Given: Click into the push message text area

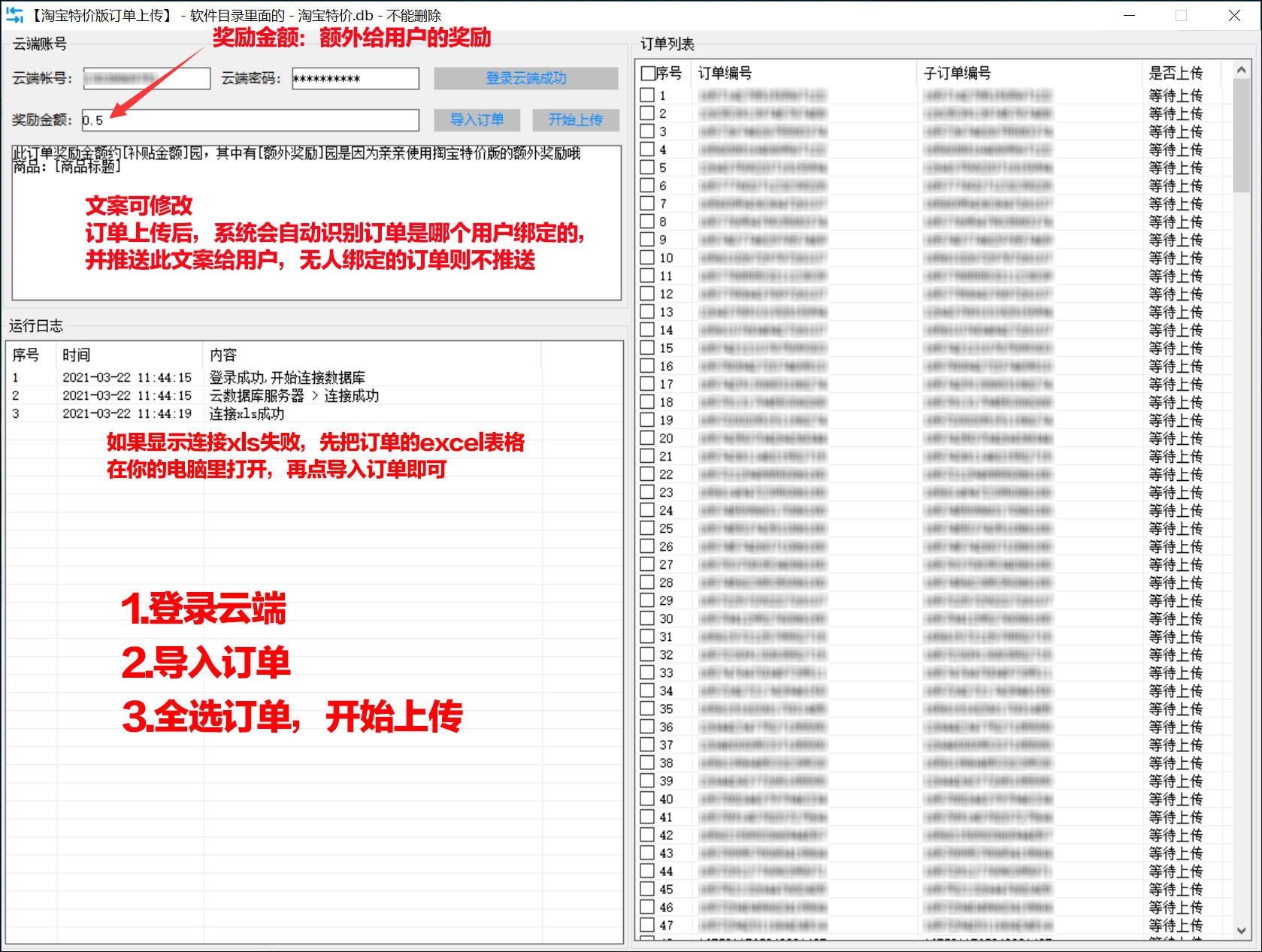Looking at the screenshot, I should coord(316,222).
